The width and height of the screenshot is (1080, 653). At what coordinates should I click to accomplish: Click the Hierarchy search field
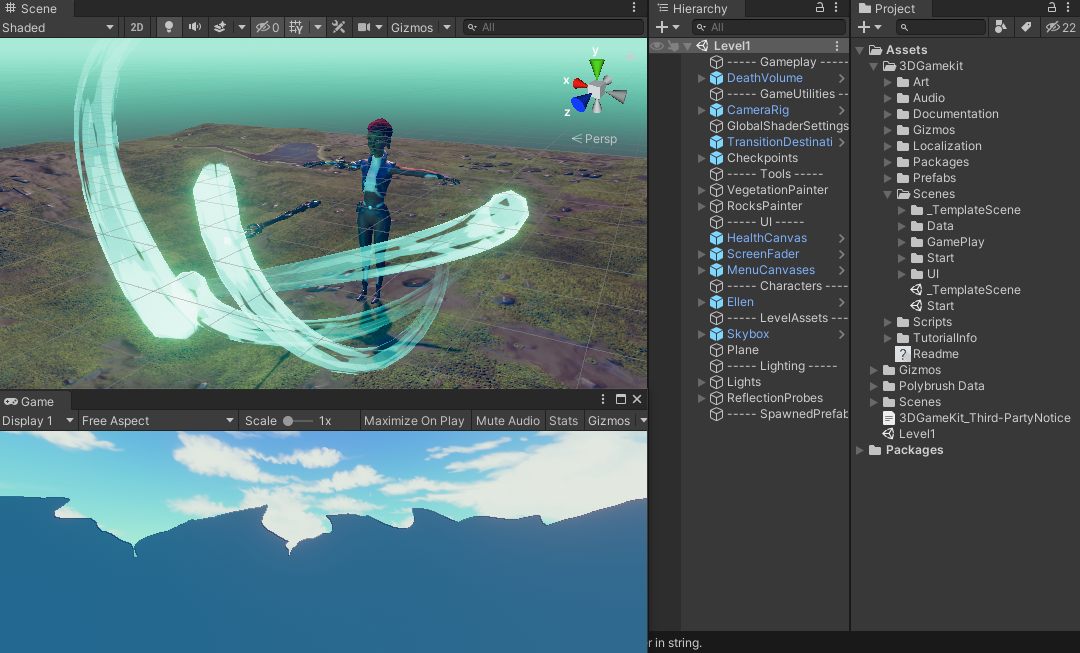(x=770, y=27)
